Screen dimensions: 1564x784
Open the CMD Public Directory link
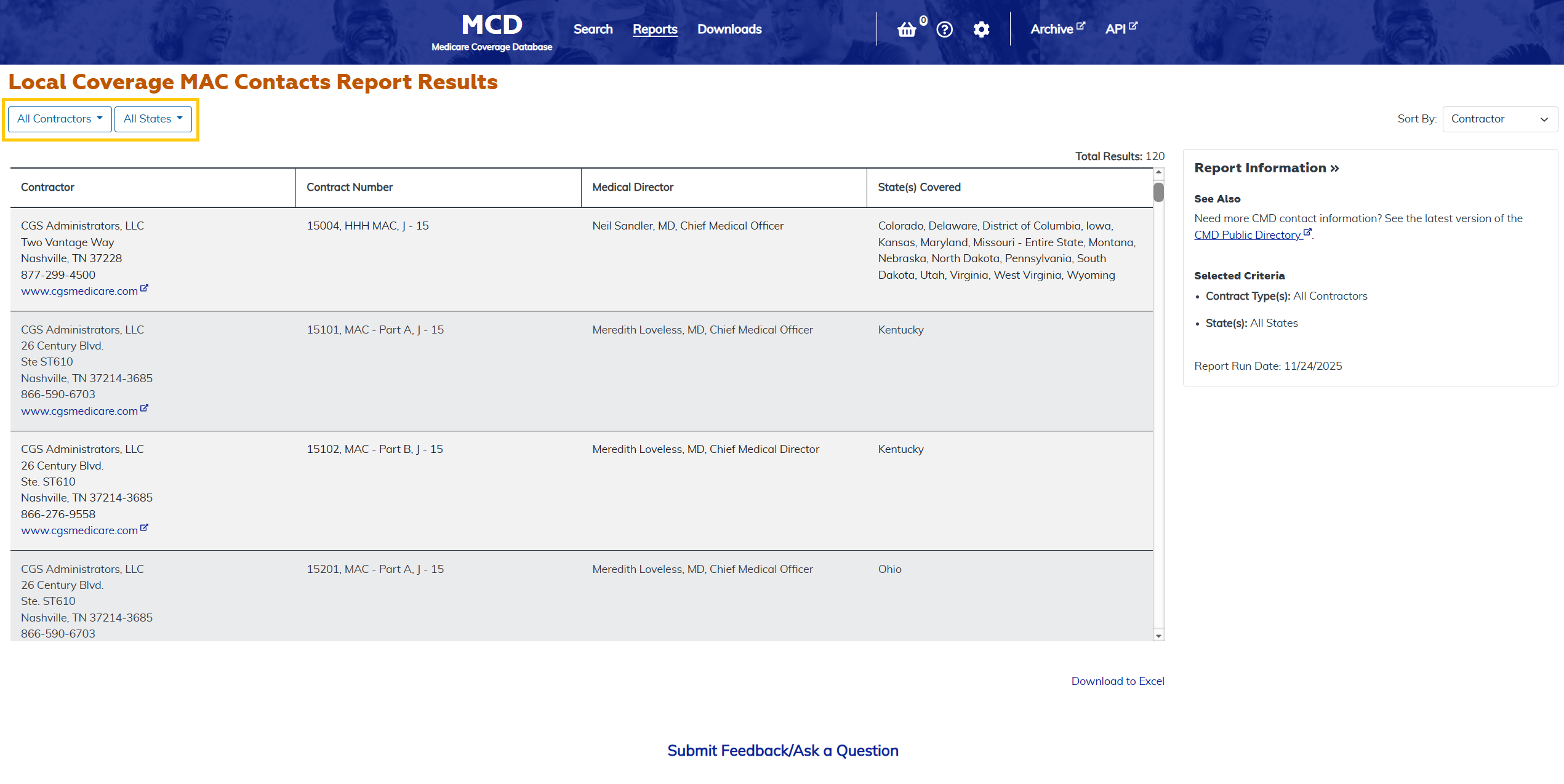(1248, 235)
